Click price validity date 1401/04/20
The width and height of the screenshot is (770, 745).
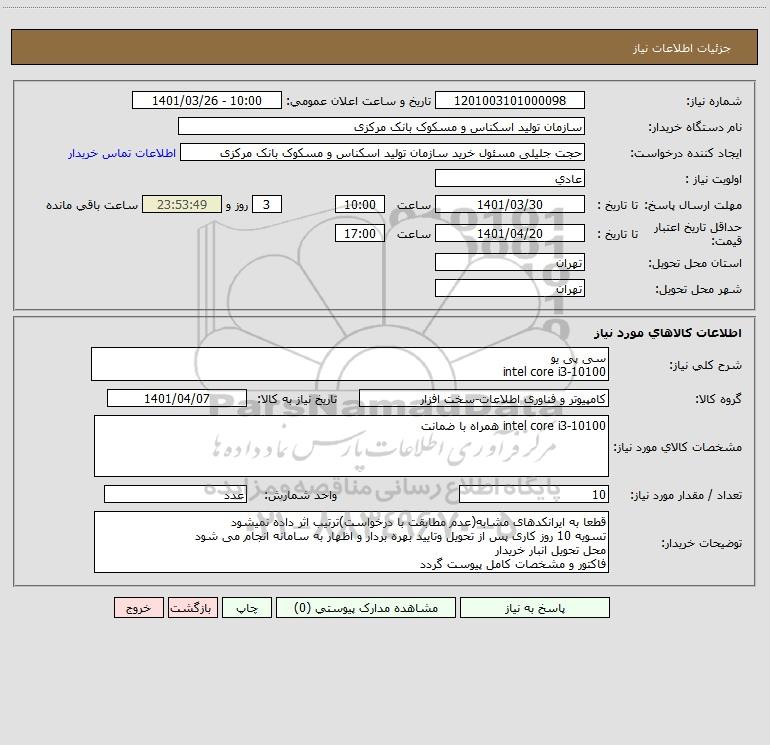click(510, 234)
